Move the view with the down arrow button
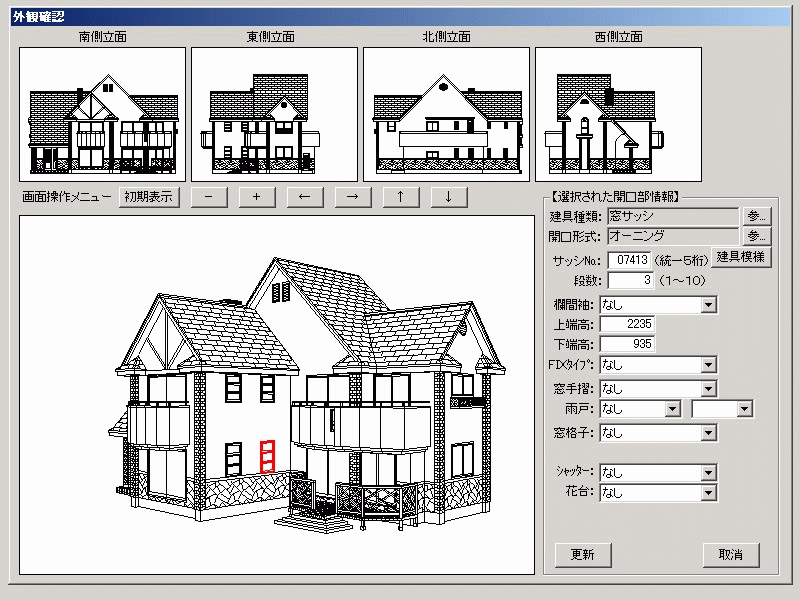Screen dimensions: 800x600 pos(448,196)
